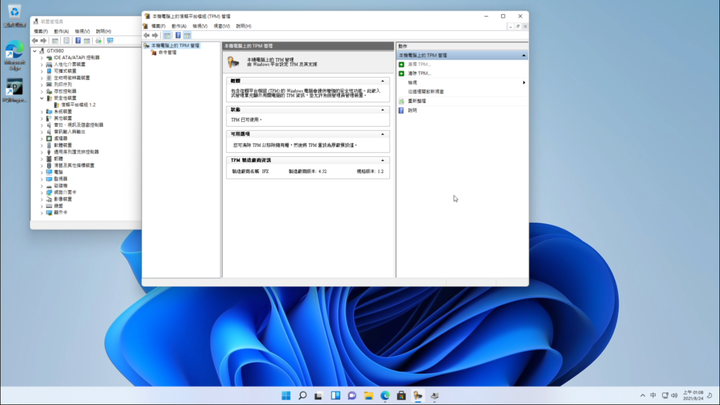The image size is (720, 405).
Task: Collapse GTX980 root node in Device Manager
Action: 35,51
